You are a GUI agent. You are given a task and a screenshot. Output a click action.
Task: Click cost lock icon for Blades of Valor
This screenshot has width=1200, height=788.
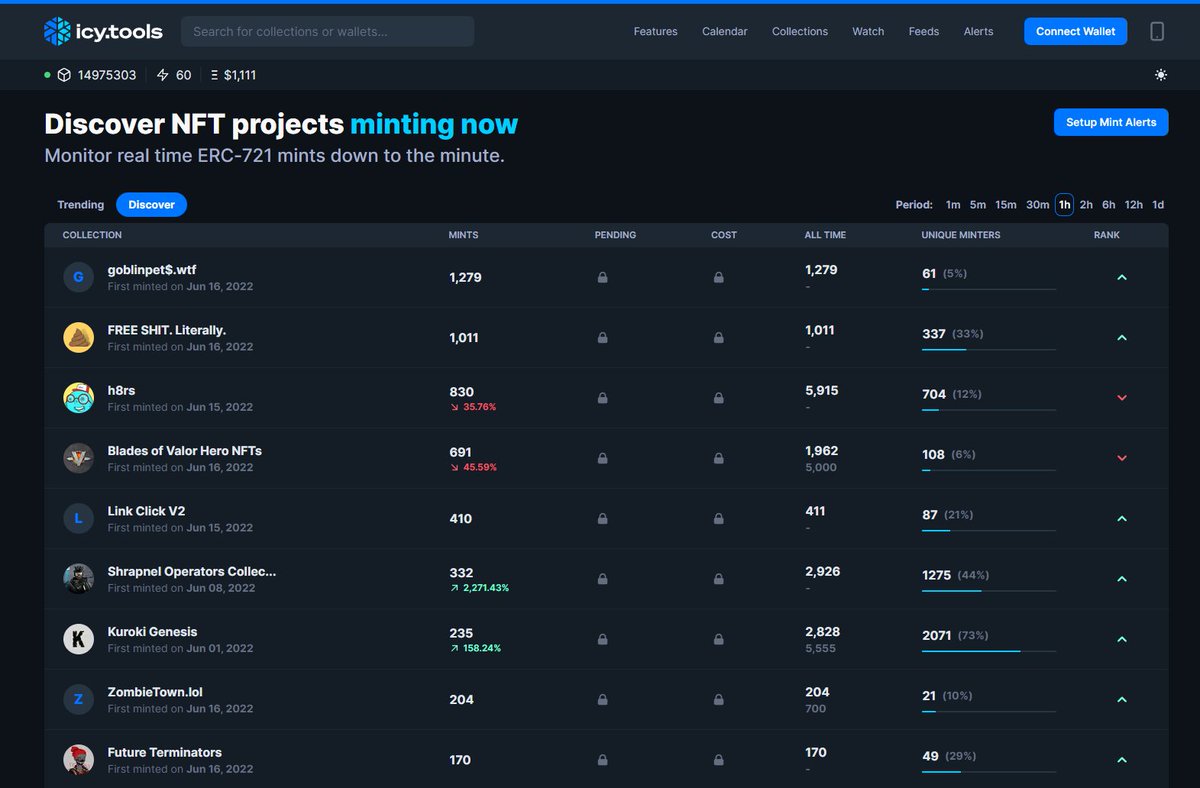[x=719, y=458]
